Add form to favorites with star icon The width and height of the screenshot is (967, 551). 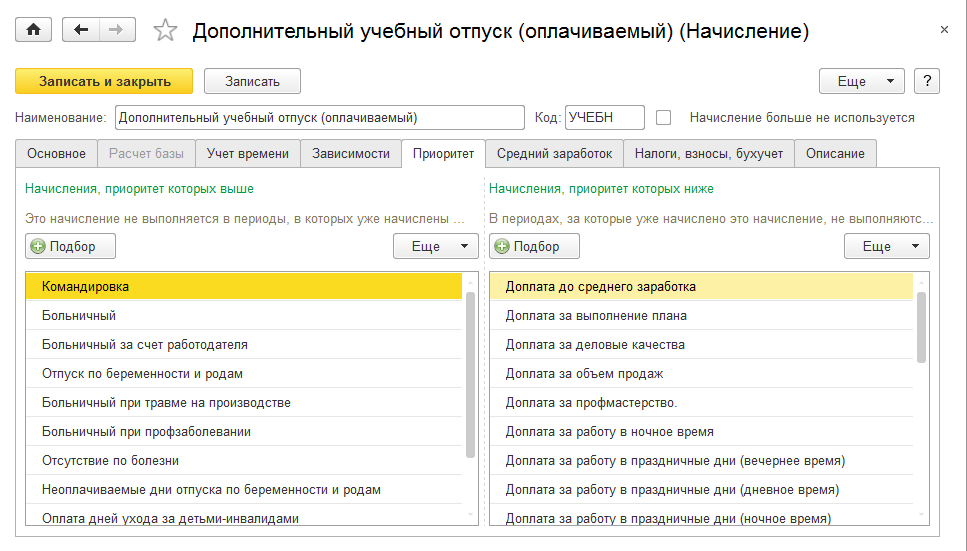pyautogui.click(x=165, y=31)
